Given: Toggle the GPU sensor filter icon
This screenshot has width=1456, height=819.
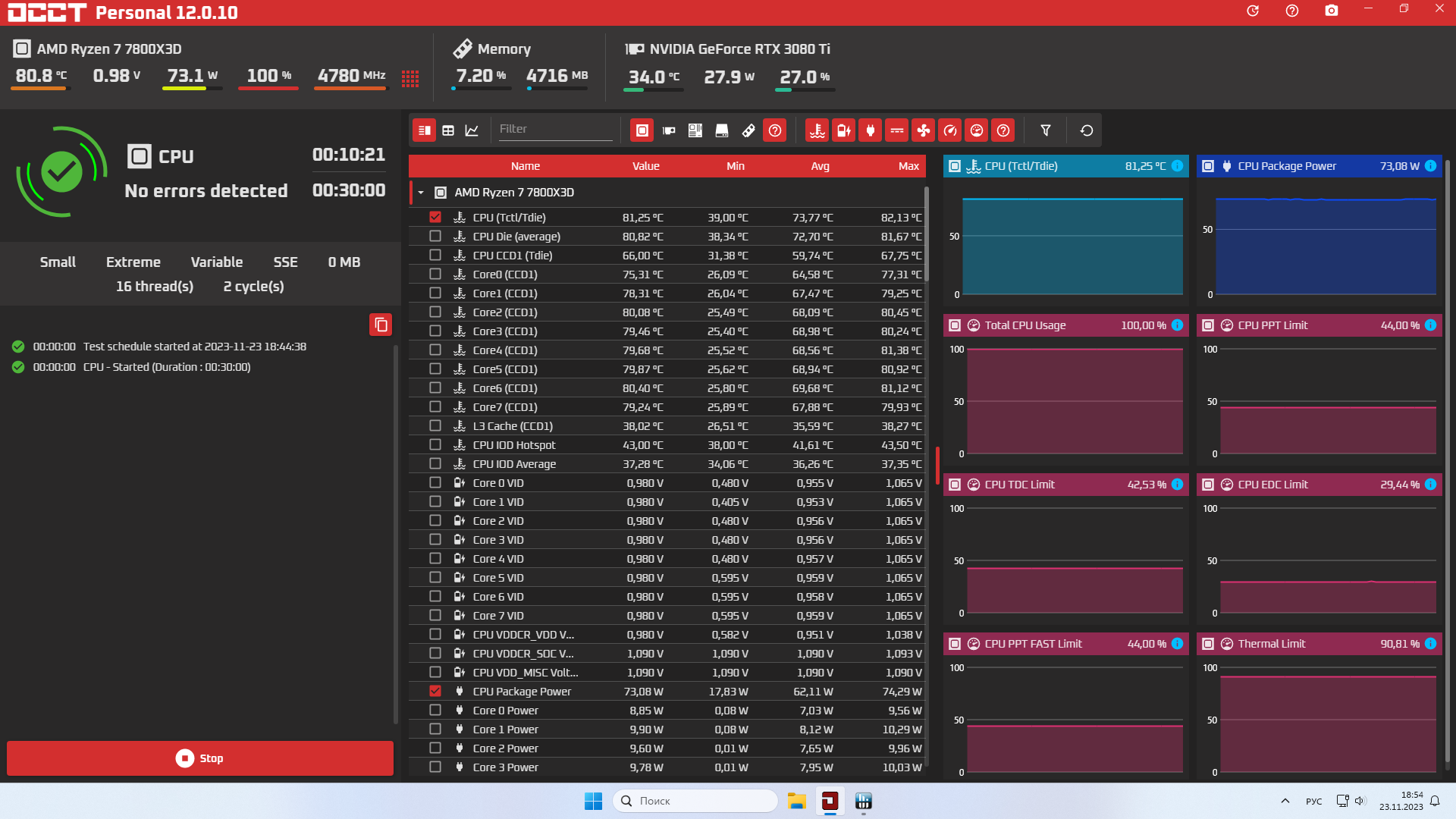Looking at the screenshot, I should (x=669, y=130).
